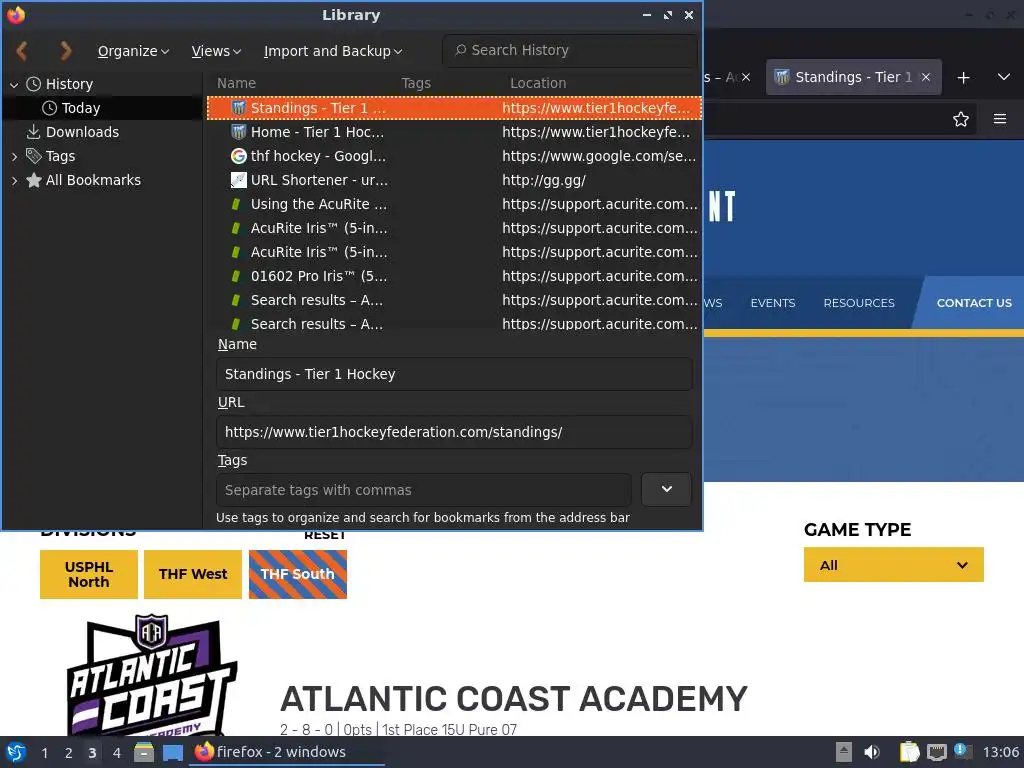Select the 'Standings - Tier 1' history row
The width and height of the screenshot is (1024, 768).
[455, 108]
